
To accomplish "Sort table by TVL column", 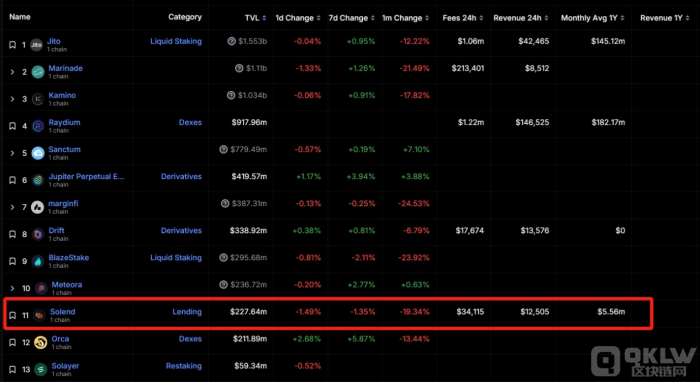I will click(x=255, y=18).
